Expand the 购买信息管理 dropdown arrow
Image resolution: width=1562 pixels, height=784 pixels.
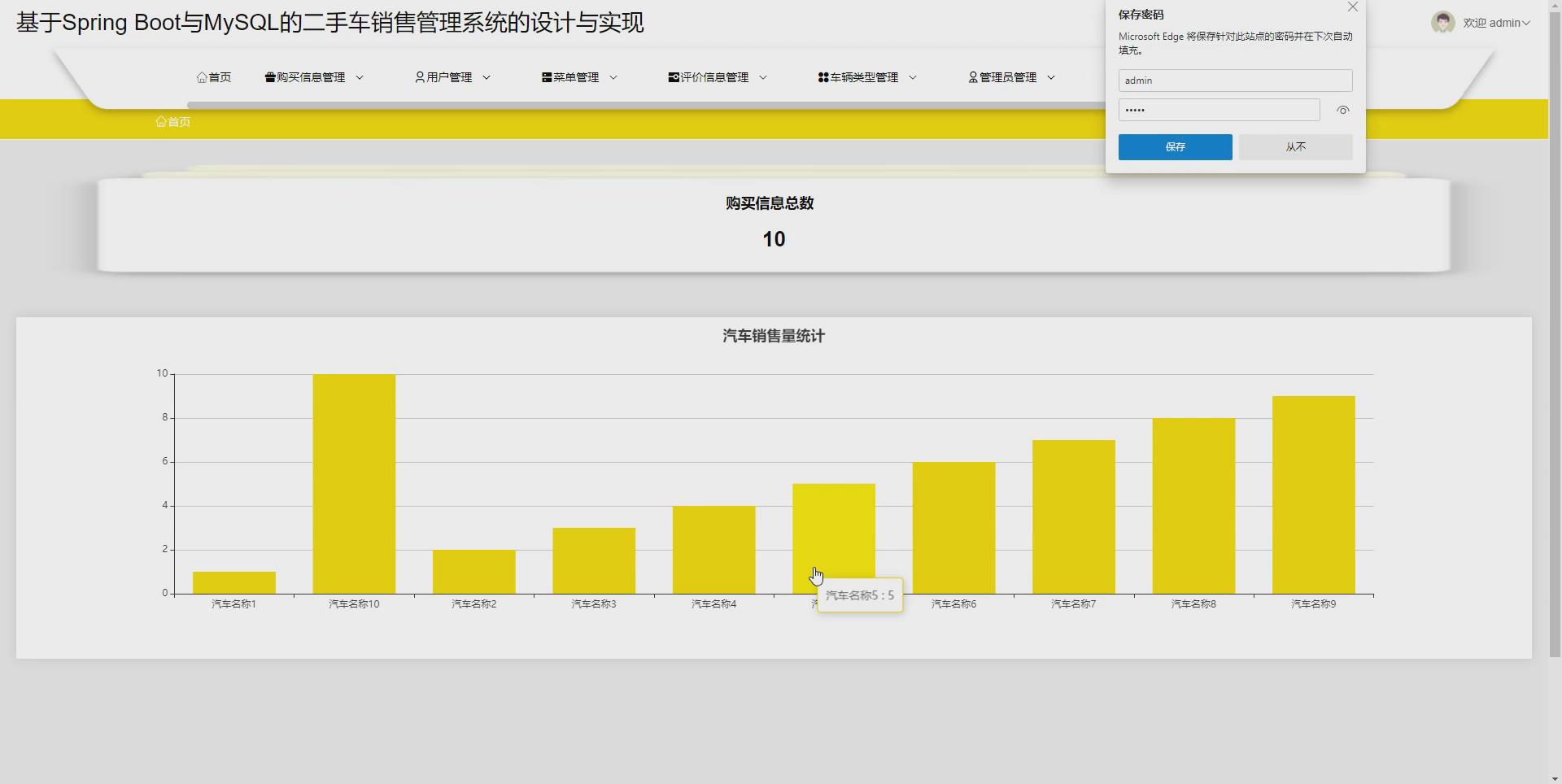point(360,77)
